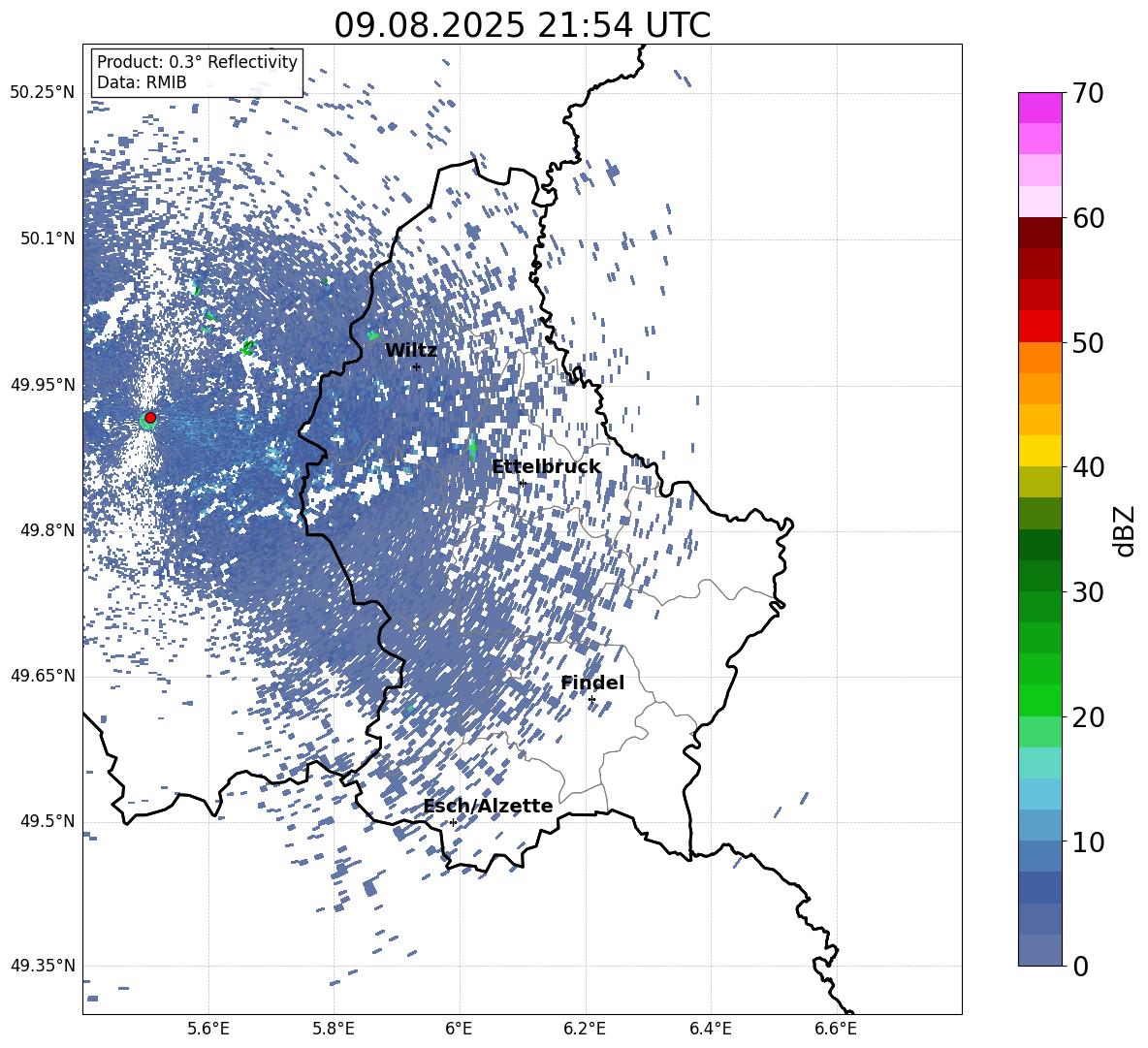
Task: Click the 49.65°N latitude label
Action: coord(43,676)
